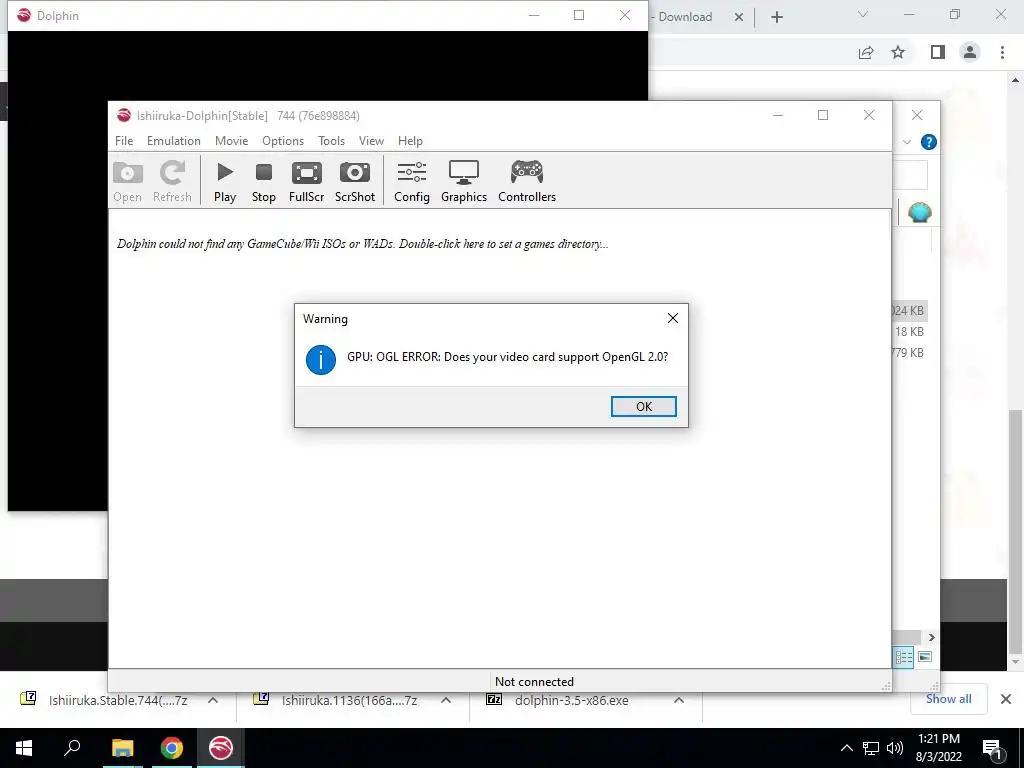Open the Config settings icon

(411, 181)
